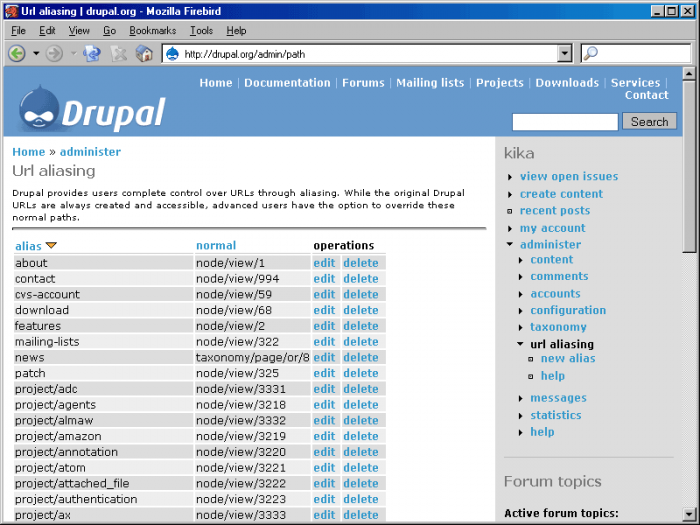700x525 pixels.
Task: Click the vertical scrollbar up arrow
Action: tap(689, 73)
